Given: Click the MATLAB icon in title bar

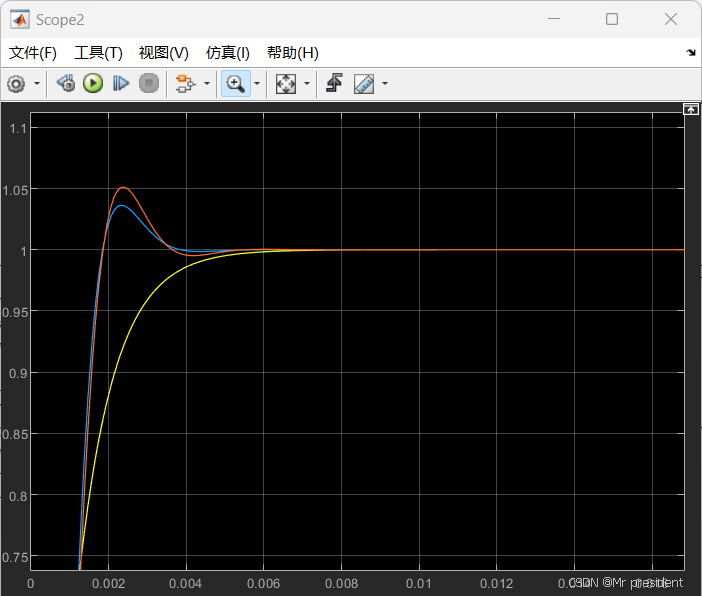Looking at the screenshot, I should point(20,19).
